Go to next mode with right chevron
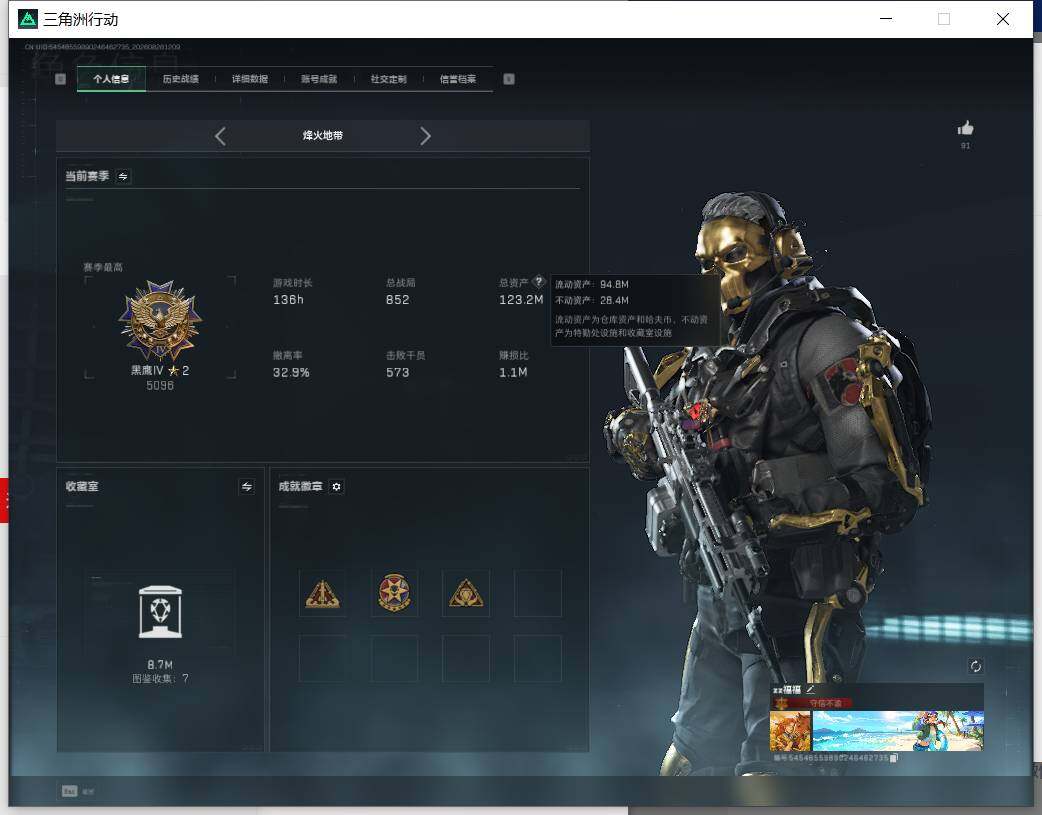Image resolution: width=1042 pixels, height=815 pixels. 425,136
